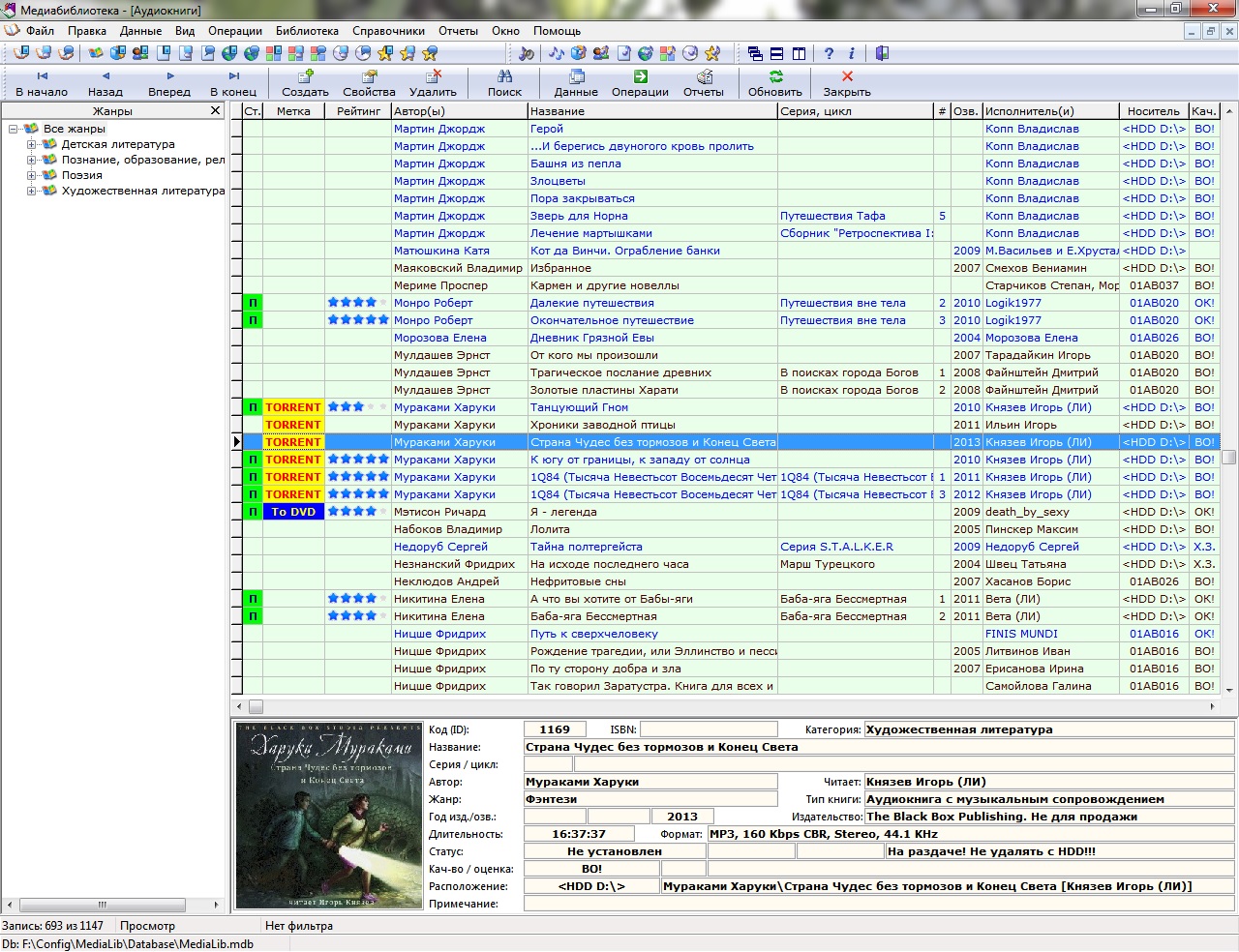The image size is (1239, 952).
Task: Jump to first record with В начало
Action: 42,76
